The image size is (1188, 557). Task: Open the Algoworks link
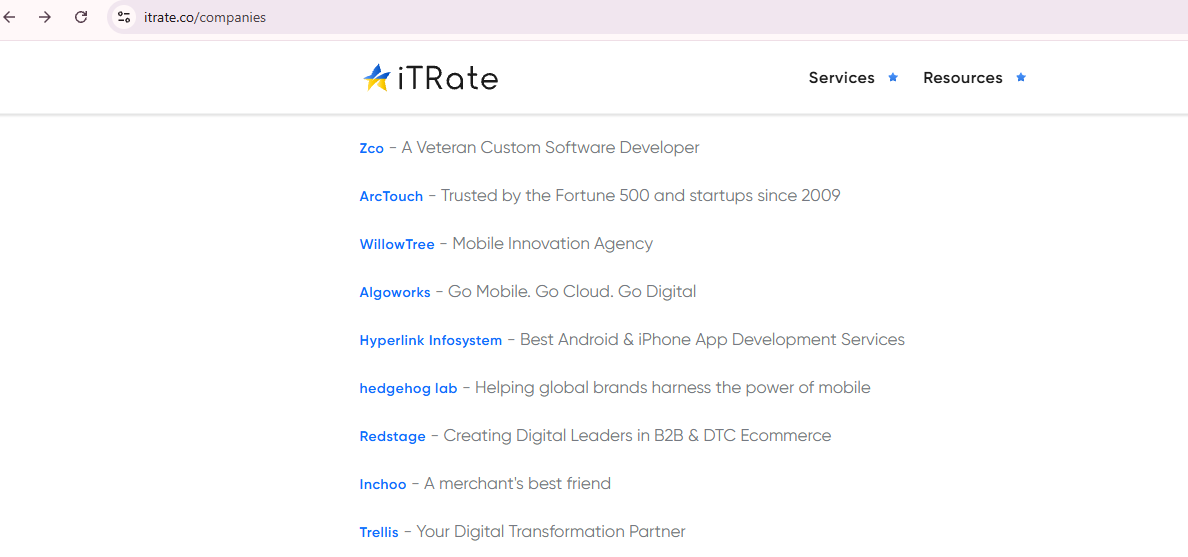[394, 293]
